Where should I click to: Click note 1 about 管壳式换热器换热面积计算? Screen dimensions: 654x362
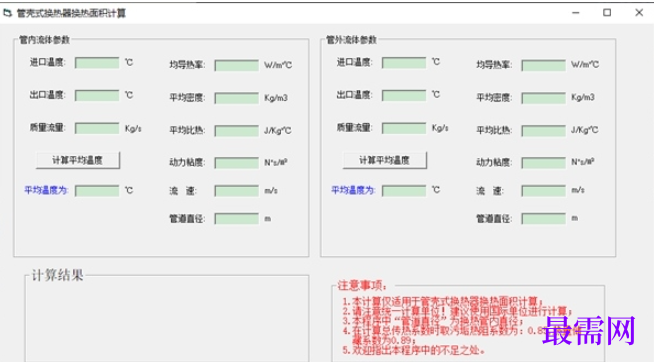point(443,301)
